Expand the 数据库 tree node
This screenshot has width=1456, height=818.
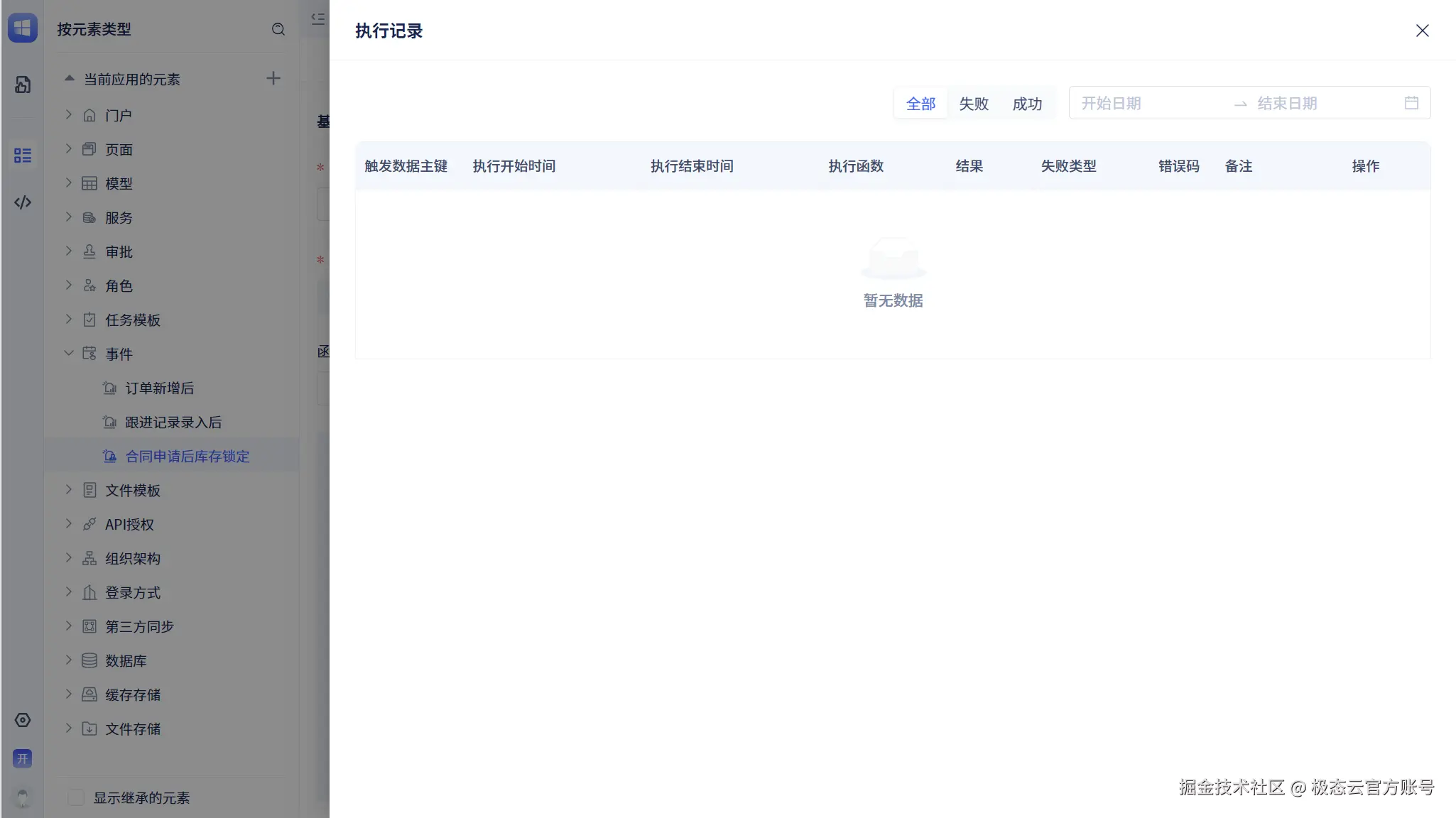click(x=69, y=660)
